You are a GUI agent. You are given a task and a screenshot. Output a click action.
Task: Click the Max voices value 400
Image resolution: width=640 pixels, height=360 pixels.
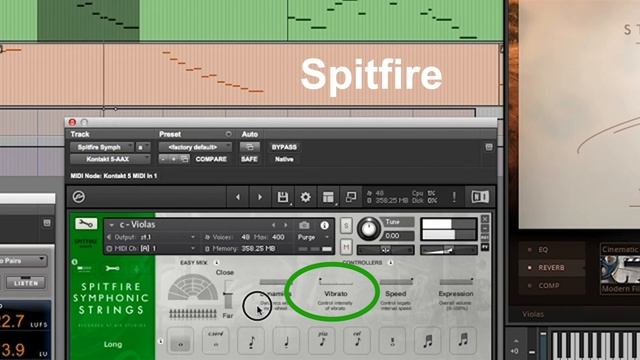tap(278, 237)
